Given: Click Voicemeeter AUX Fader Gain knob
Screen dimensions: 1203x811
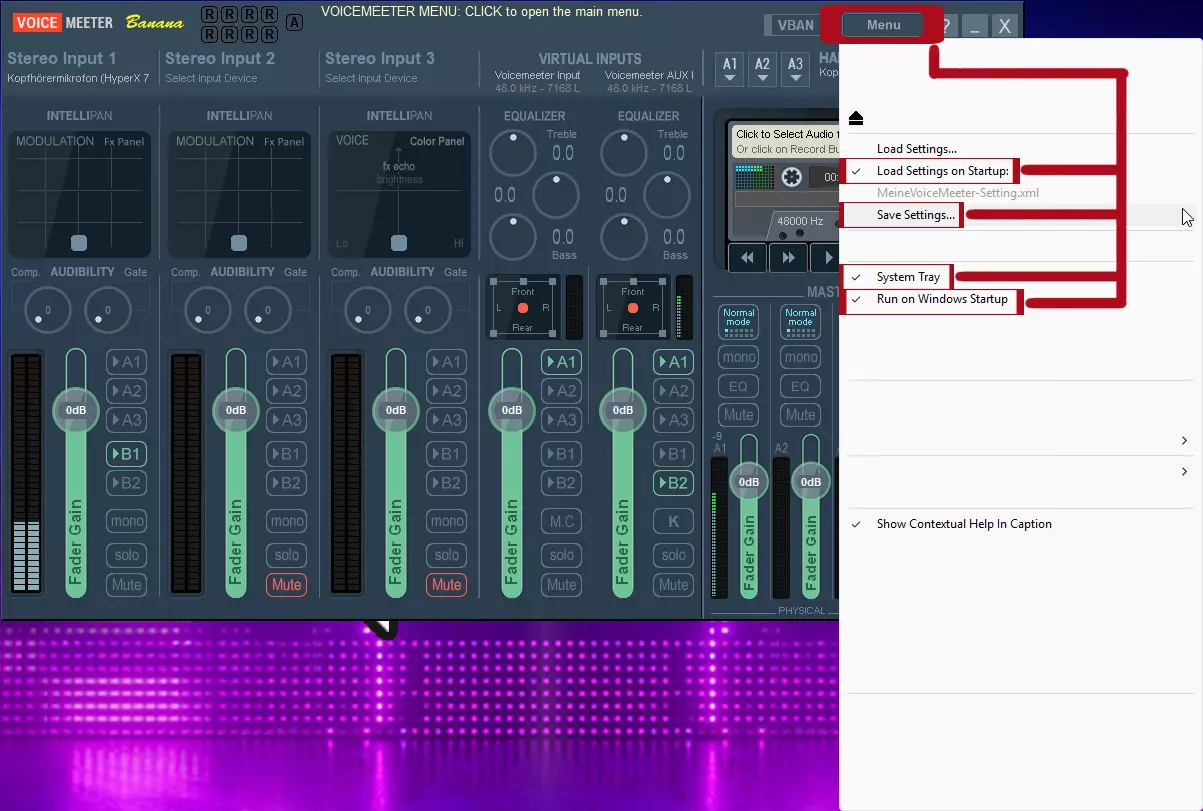Looking at the screenshot, I should pos(623,410).
